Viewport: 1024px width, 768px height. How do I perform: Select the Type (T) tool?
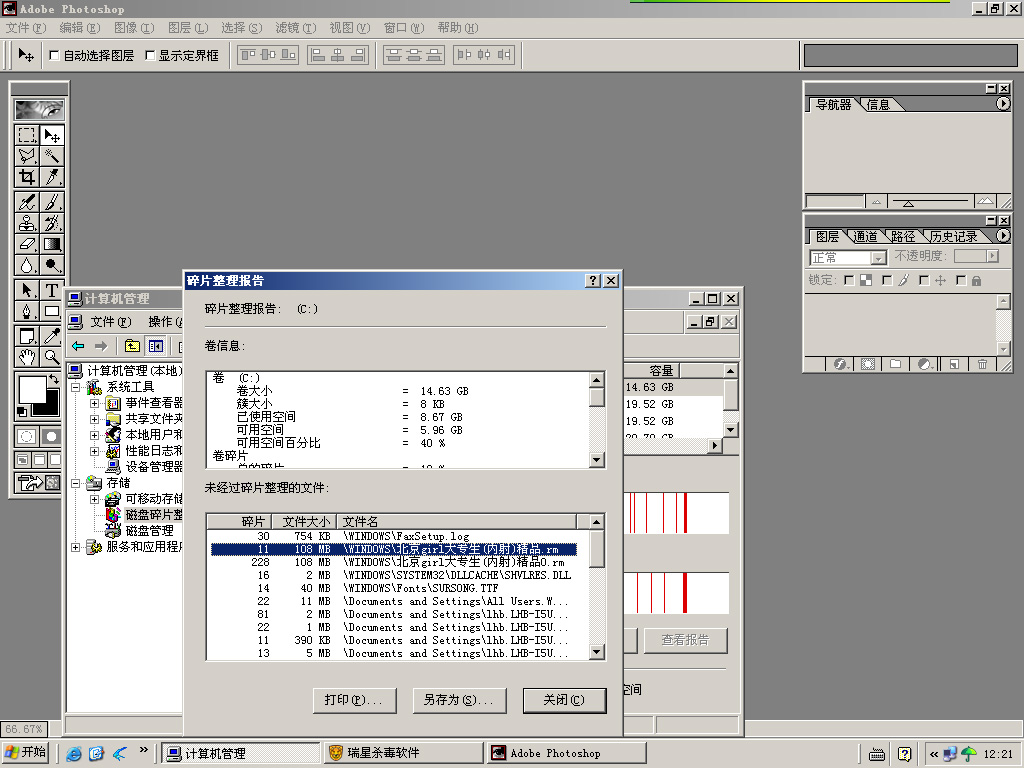(x=52, y=290)
